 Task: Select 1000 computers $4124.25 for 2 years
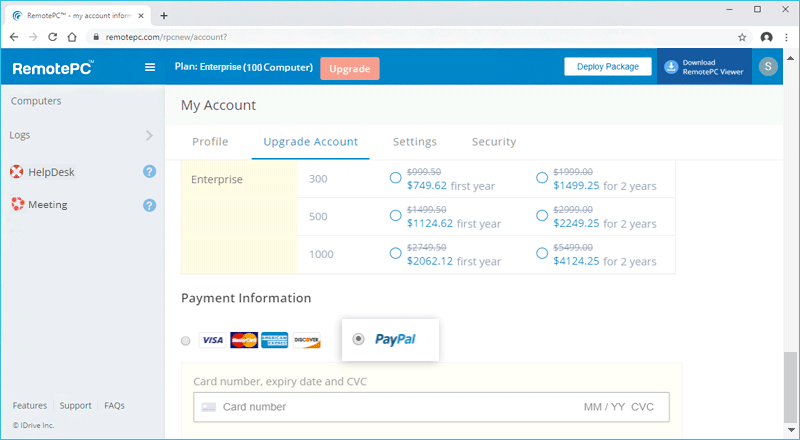(542, 253)
